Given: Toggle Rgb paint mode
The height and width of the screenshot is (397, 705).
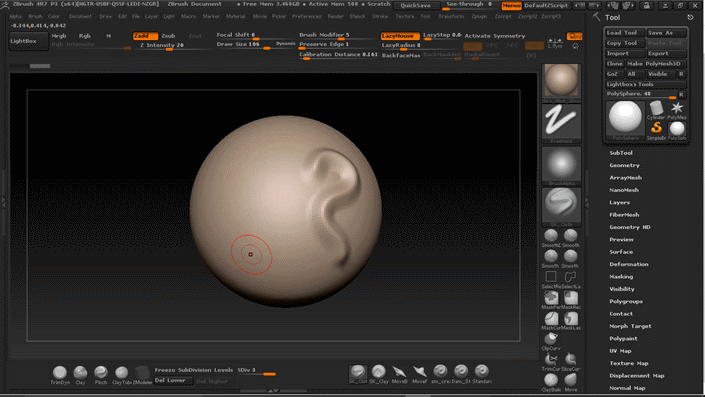Looking at the screenshot, I should 85,36.
